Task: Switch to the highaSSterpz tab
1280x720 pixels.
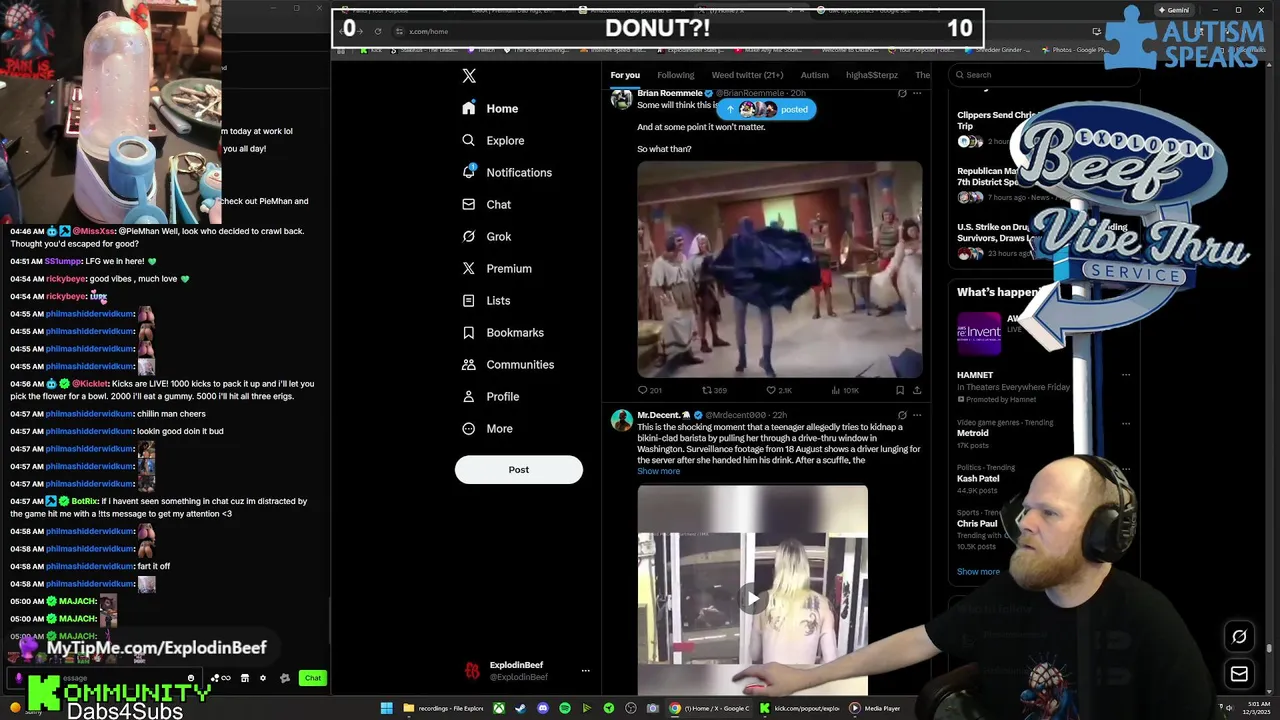Action: click(x=871, y=75)
